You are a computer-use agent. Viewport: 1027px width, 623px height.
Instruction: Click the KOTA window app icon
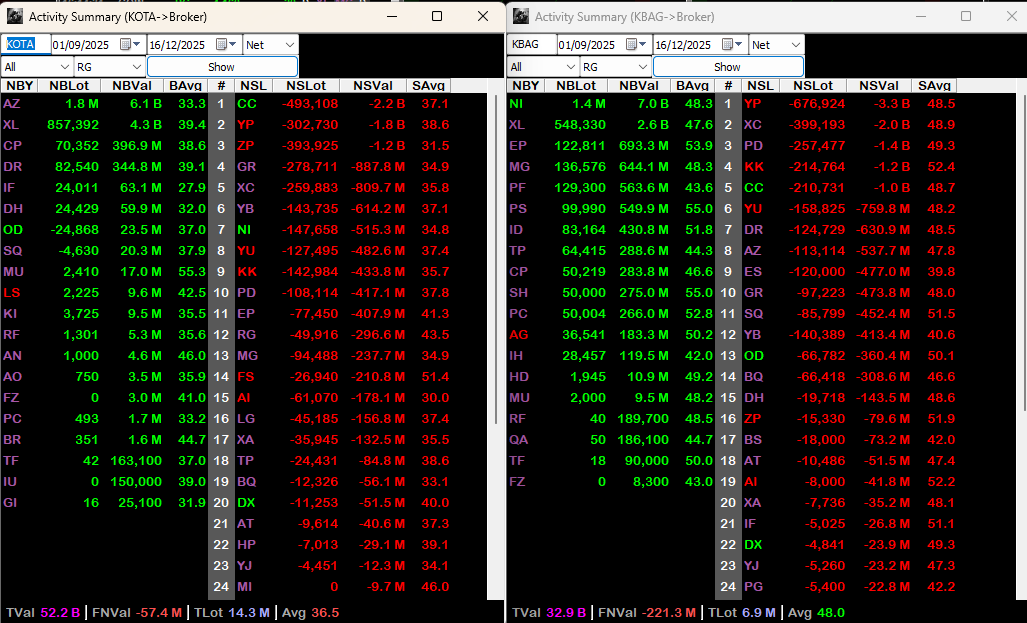pyautogui.click(x=14, y=16)
